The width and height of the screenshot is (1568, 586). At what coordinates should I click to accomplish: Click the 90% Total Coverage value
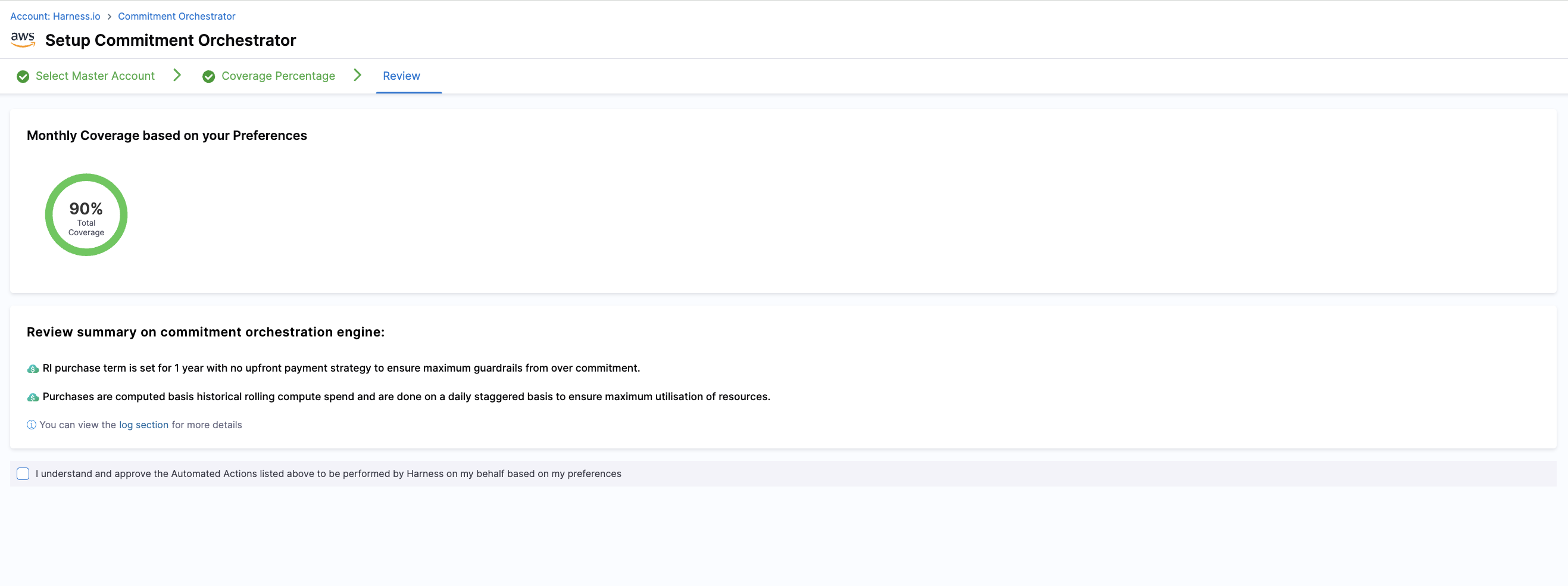coord(86,209)
